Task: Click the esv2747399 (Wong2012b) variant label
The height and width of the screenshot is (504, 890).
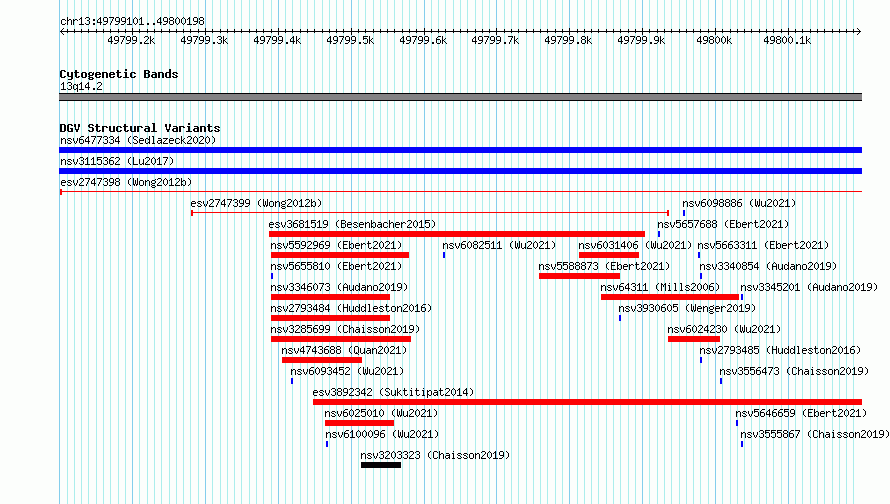Action: point(256,203)
